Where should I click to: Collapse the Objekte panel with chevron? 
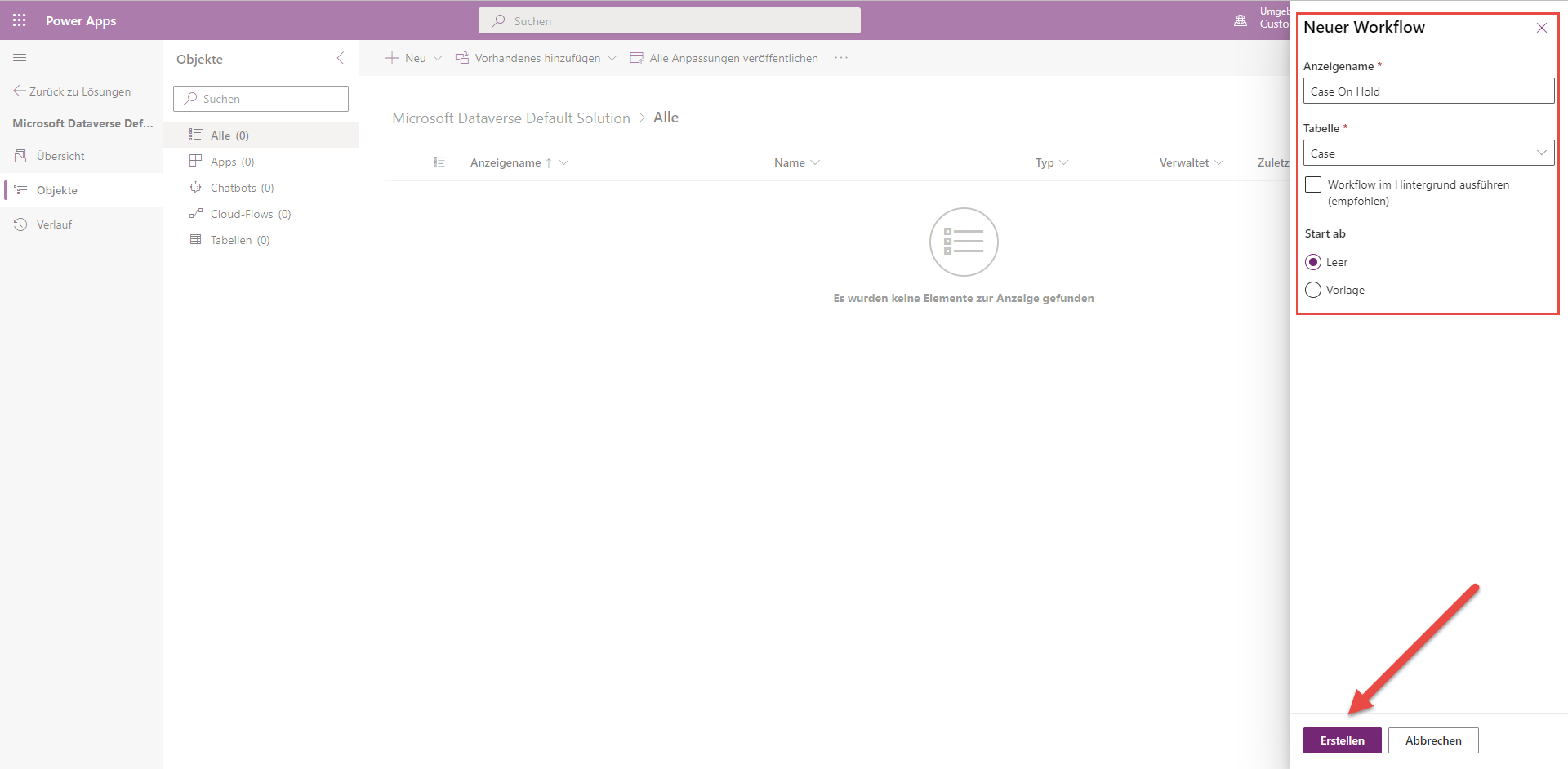(x=341, y=58)
